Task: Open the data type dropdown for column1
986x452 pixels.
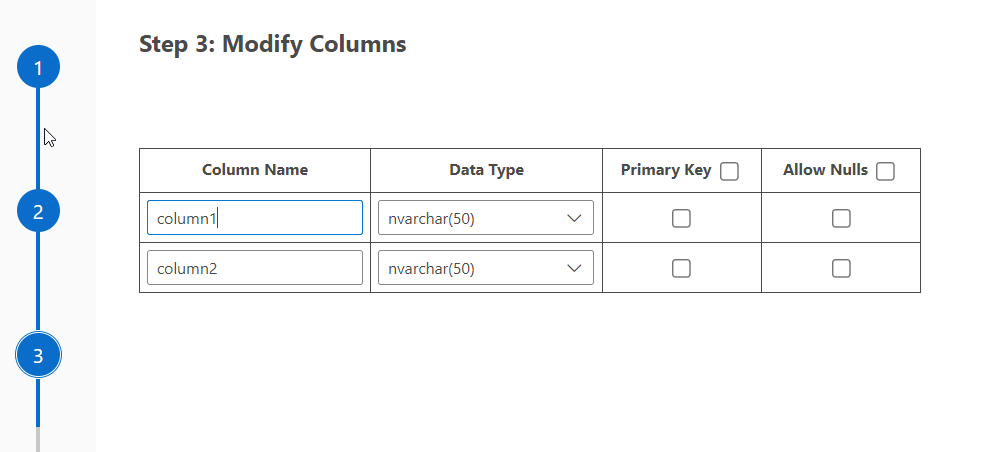Action: click(485, 218)
